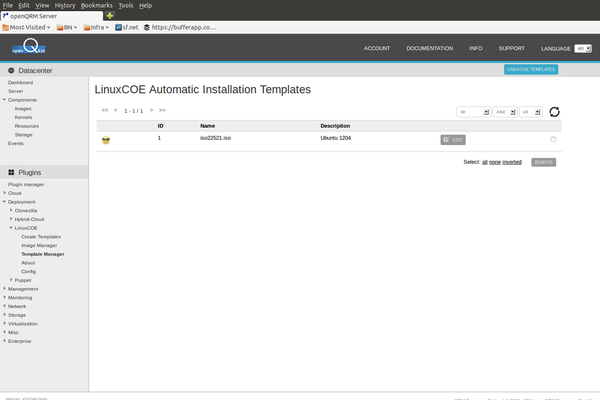Open the Infra bookmarks folder
Image resolution: width=600 pixels, height=400 pixels.
click(x=96, y=27)
